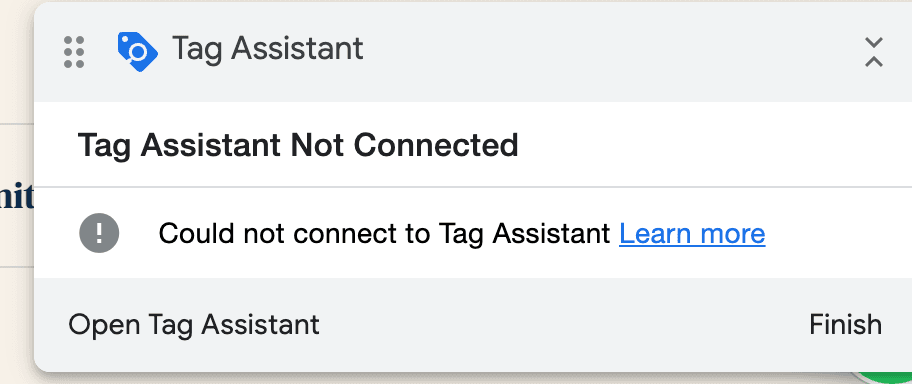The image size is (912, 384).
Task: Click the partially hidden dark blue page text
Action: point(17,197)
